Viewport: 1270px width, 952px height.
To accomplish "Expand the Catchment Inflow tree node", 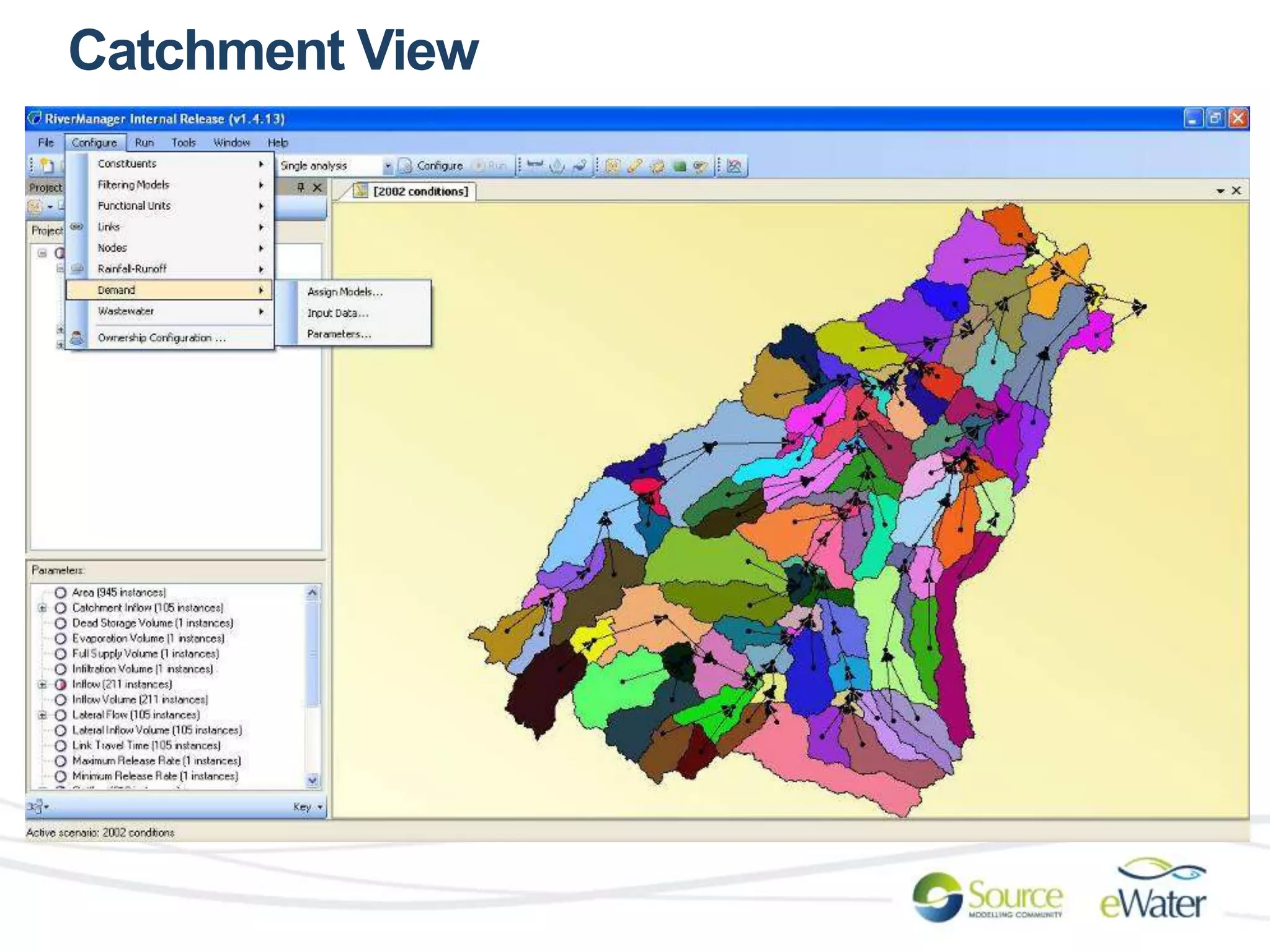I will [42, 608].
